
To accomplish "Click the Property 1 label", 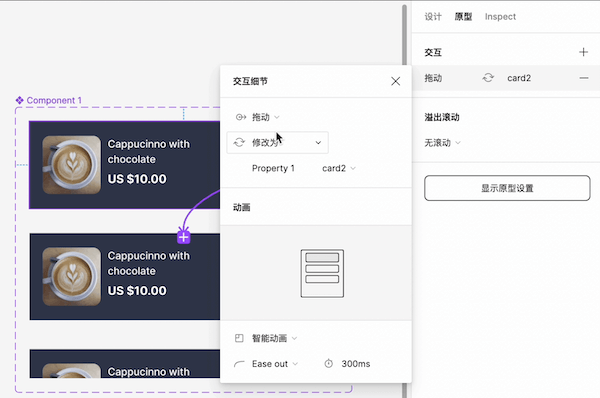I will [x=273, y=168].
